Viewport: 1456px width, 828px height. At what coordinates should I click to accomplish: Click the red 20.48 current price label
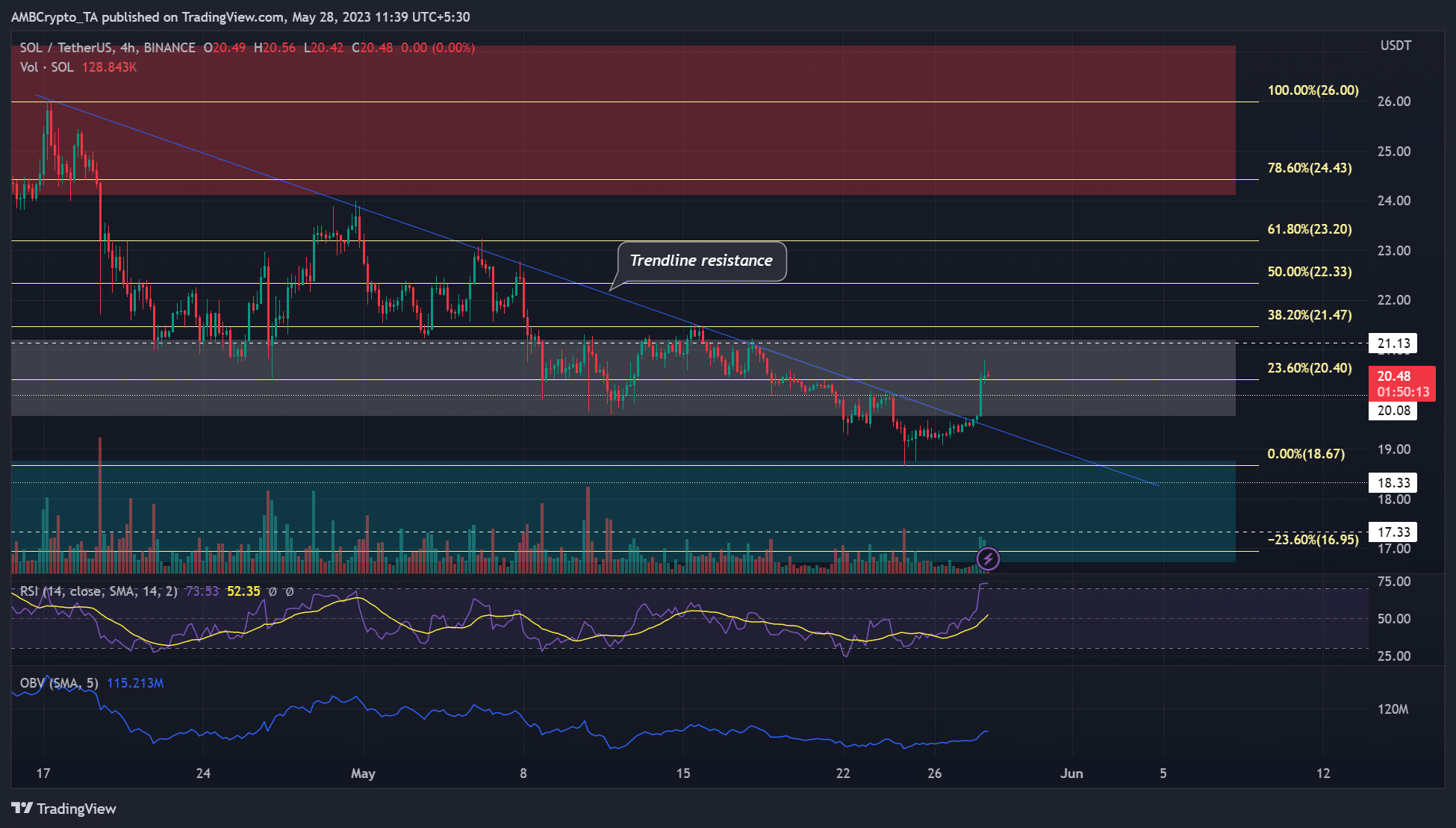pyautogui.click(x=1401, y=384)
